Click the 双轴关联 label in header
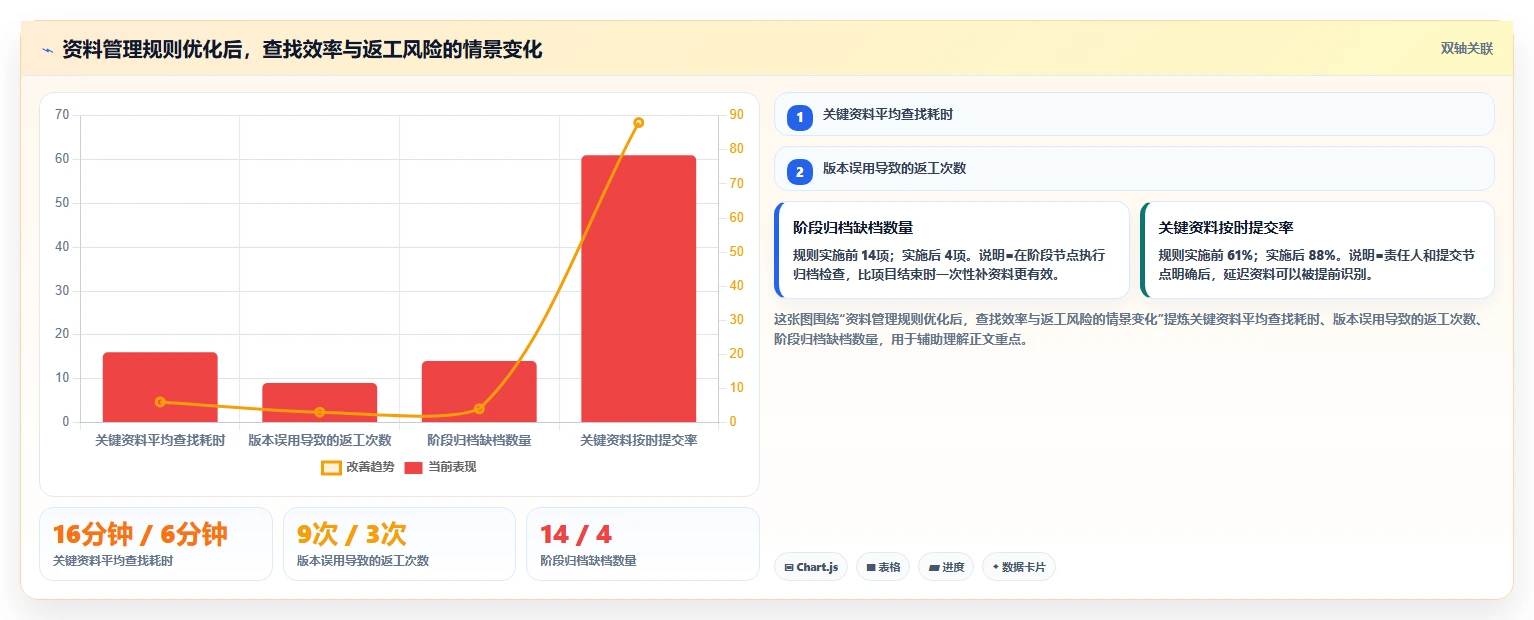The width and height of the screenshot is (1534, 620). (1466, 49)
